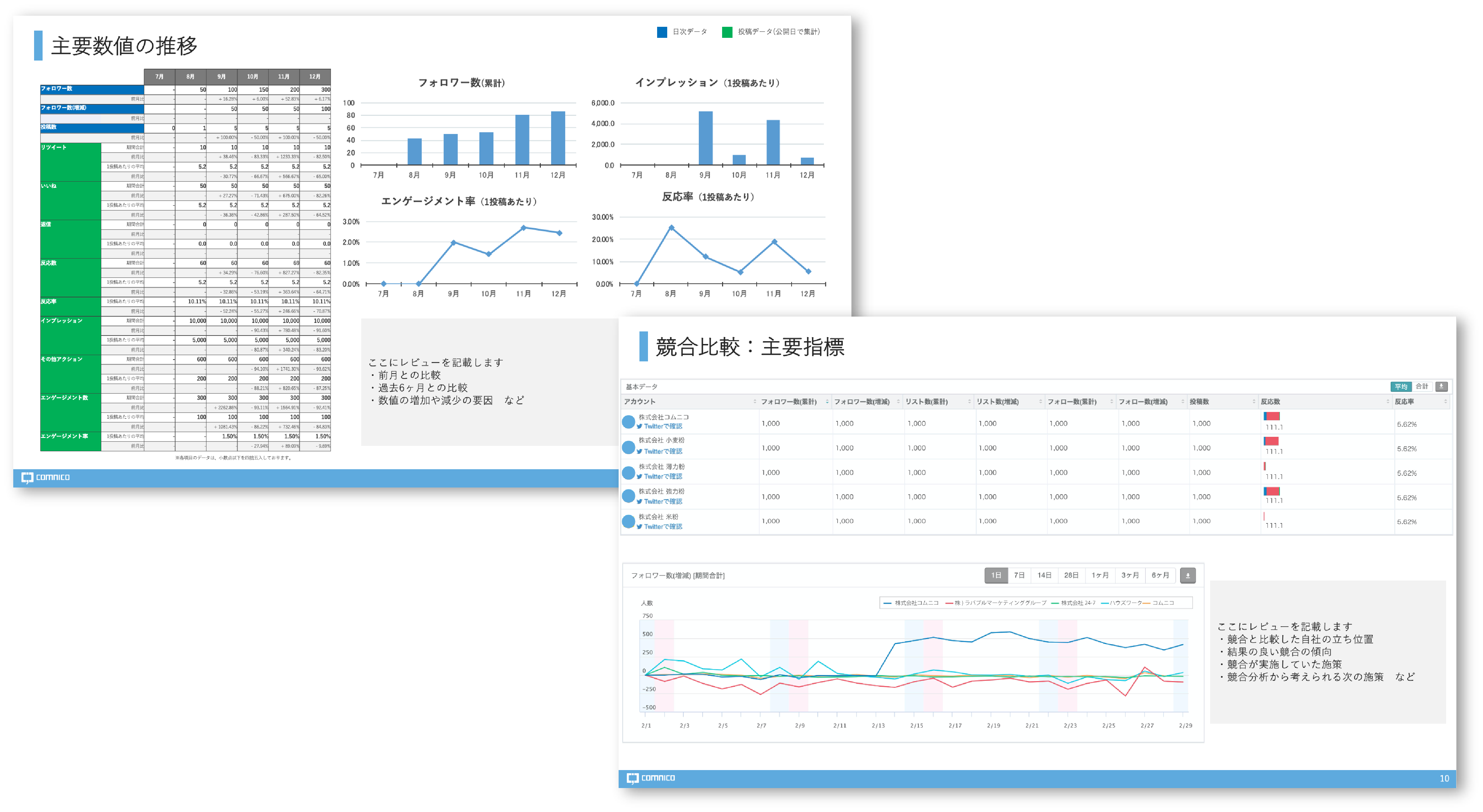Screen dimensions: 1483x812
Task: Select the 14日 period tab
Action: tap(1044, 575)
